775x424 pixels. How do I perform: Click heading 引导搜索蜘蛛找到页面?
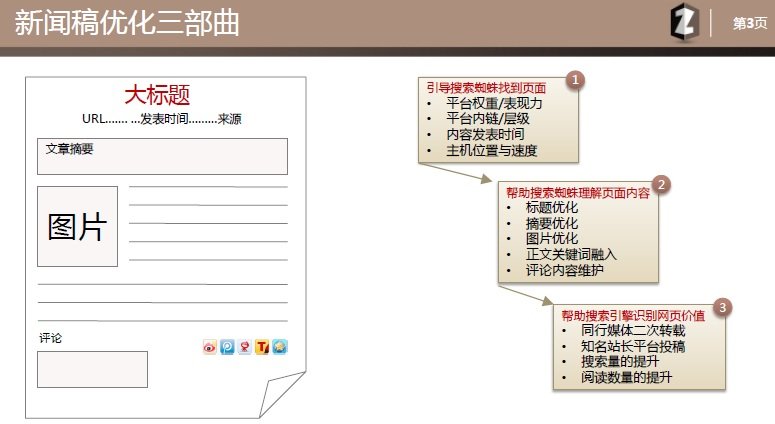(486, 88)
